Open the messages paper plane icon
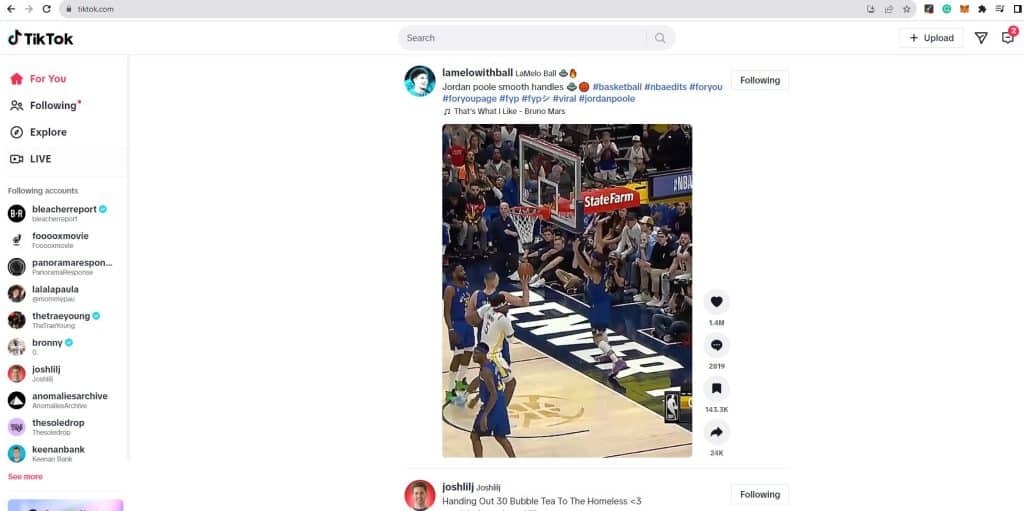The width and height of the screenshot is (1024, 511). point(980,38)
